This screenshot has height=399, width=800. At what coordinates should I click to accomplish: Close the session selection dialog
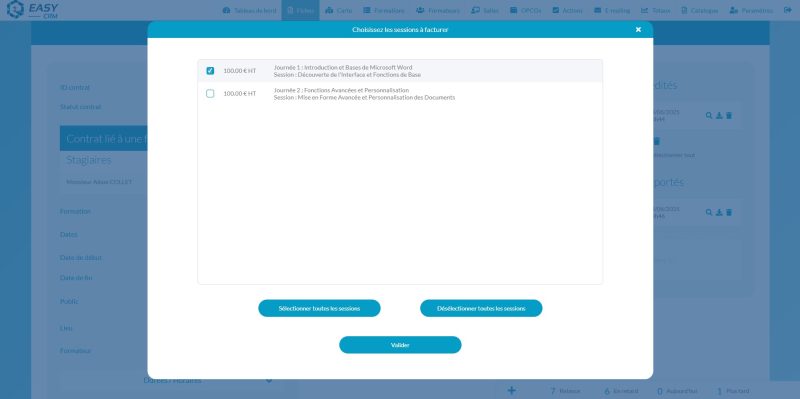coord(638,30)
